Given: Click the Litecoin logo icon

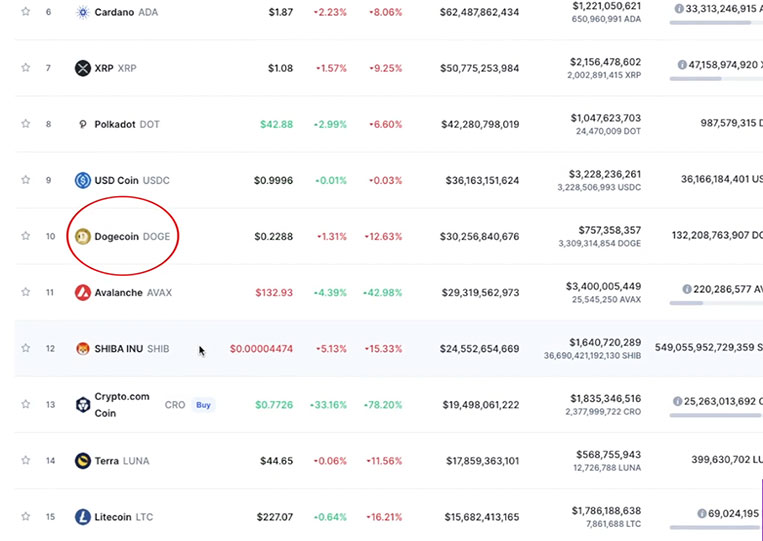Looking at the screenshot, I should pos(83,517).
